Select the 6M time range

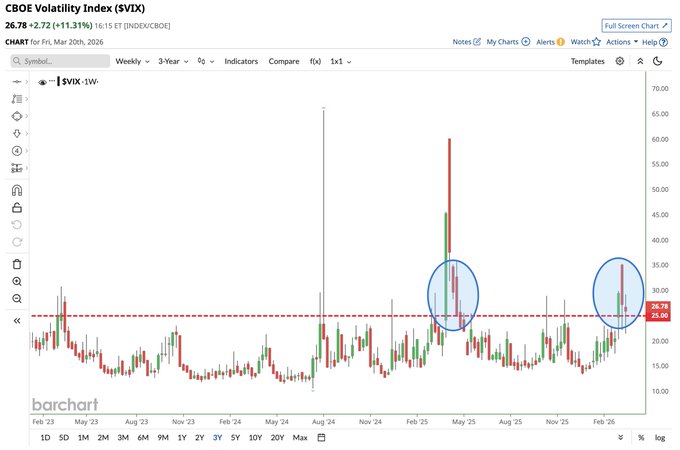[143, 437]
